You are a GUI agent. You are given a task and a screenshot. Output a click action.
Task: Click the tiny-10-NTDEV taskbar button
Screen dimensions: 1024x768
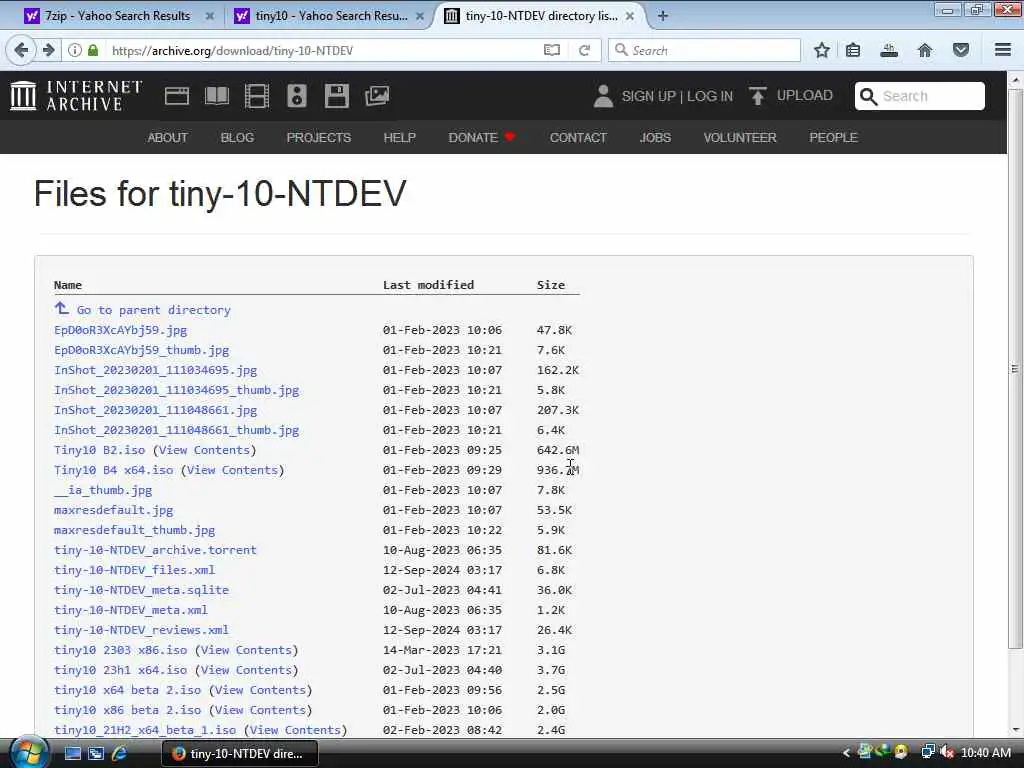[240, 753]
